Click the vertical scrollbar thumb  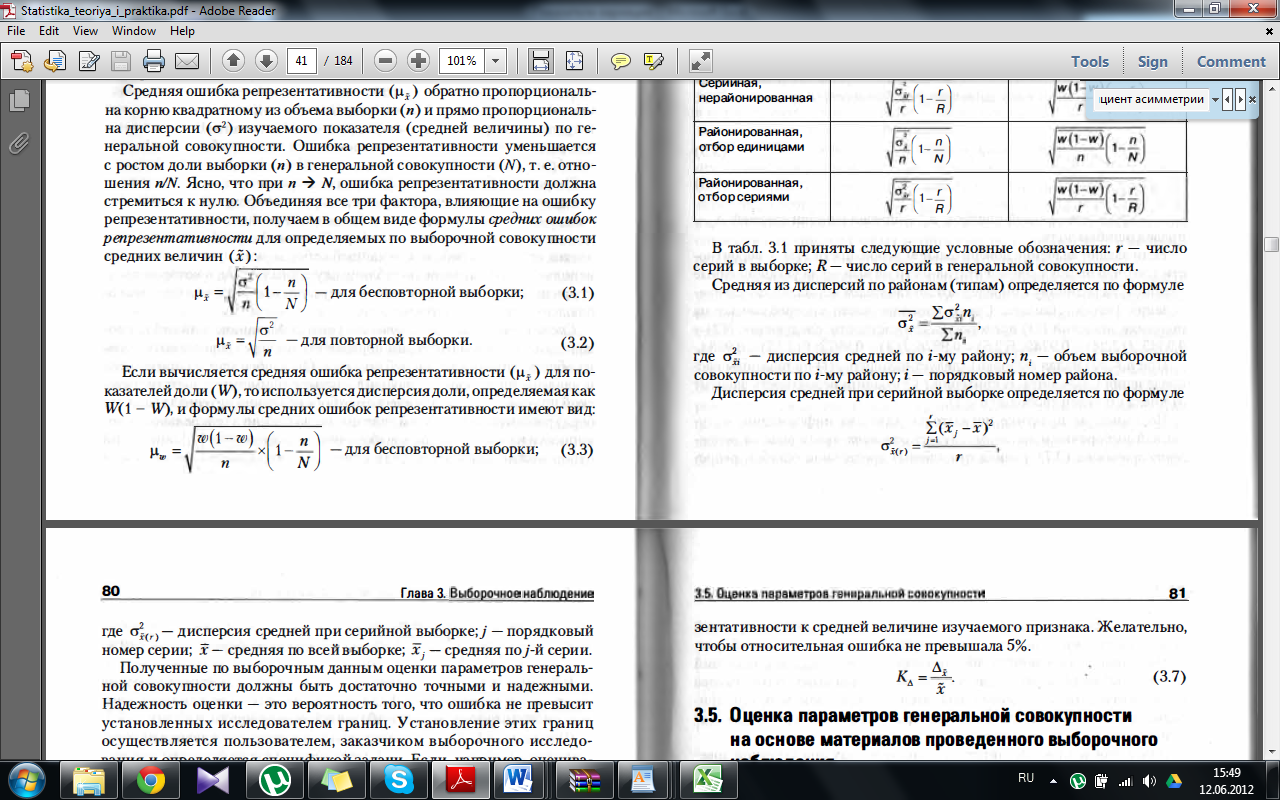point(1271,244)
